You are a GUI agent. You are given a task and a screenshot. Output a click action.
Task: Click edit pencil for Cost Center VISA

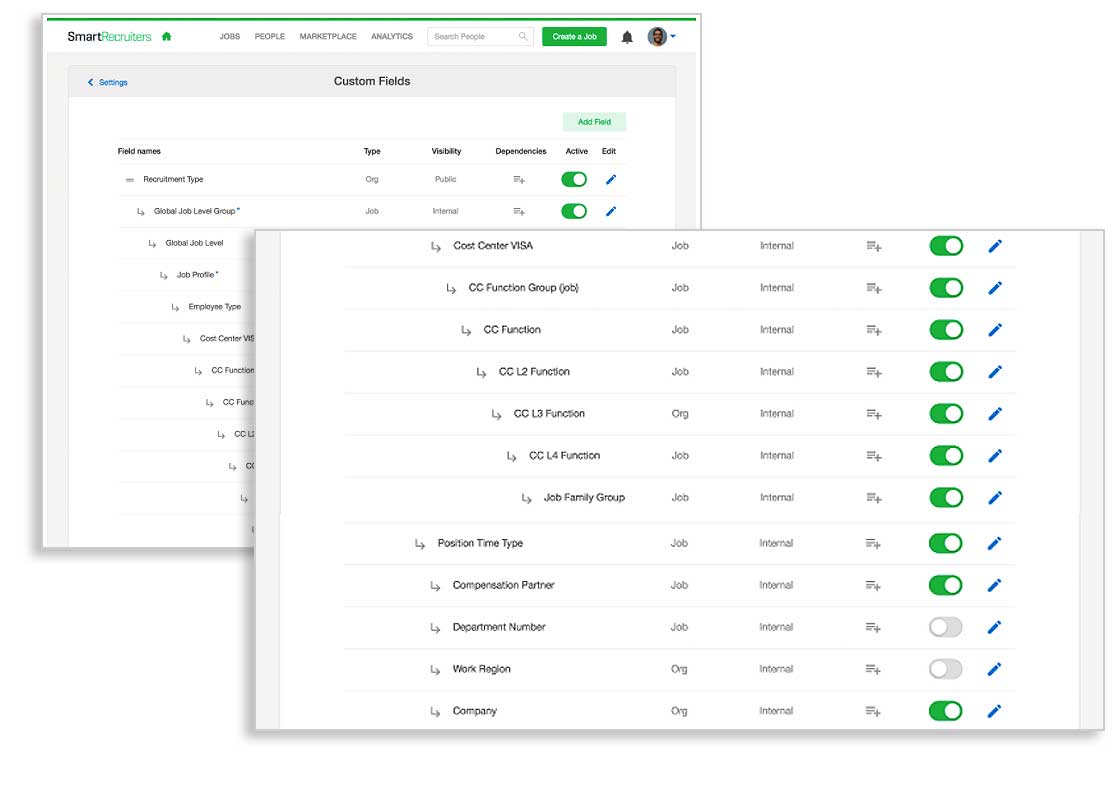coord(994,246)
